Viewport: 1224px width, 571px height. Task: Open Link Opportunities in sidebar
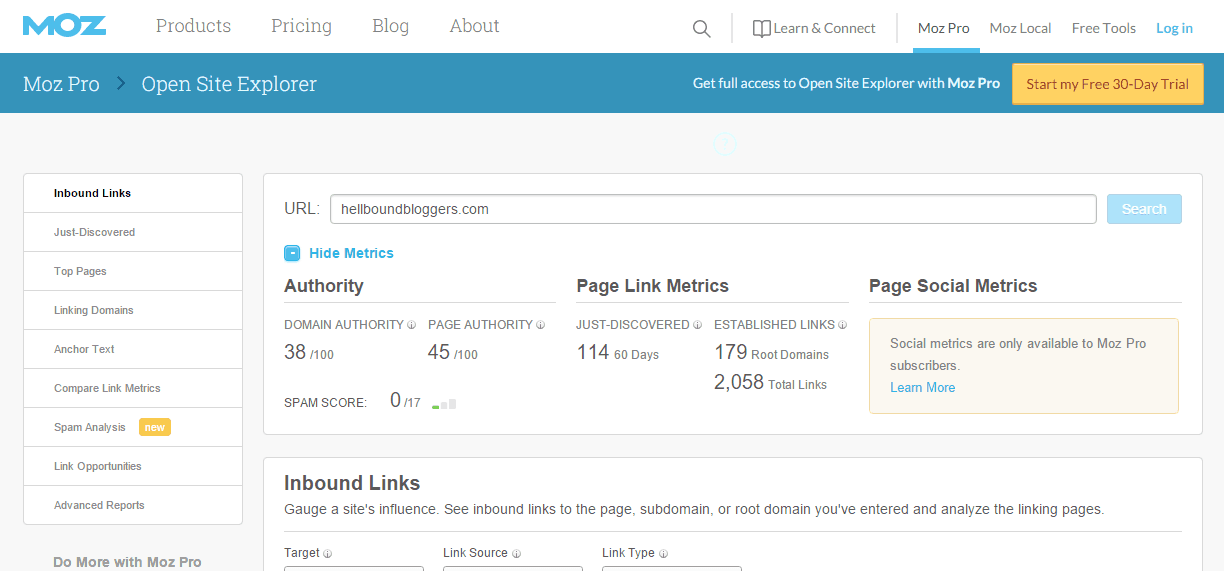click(x=133, y=466)
